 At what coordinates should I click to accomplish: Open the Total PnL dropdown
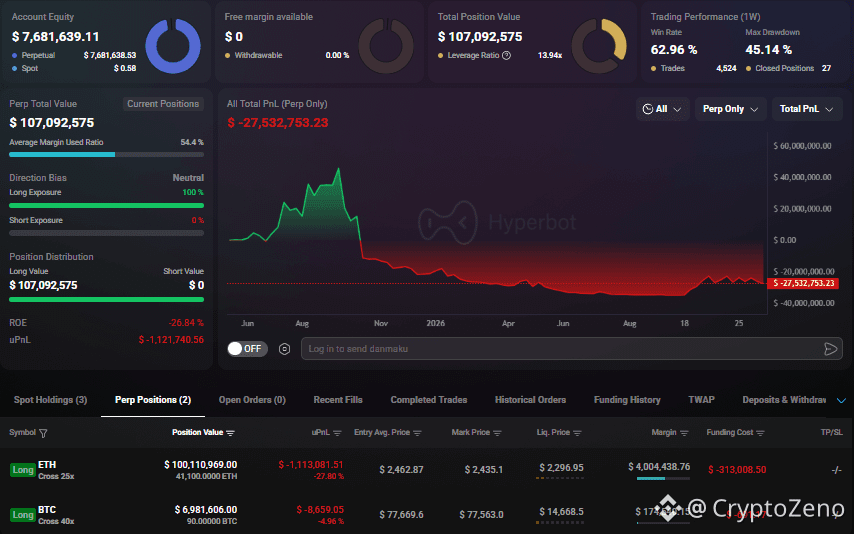(807, 109)
